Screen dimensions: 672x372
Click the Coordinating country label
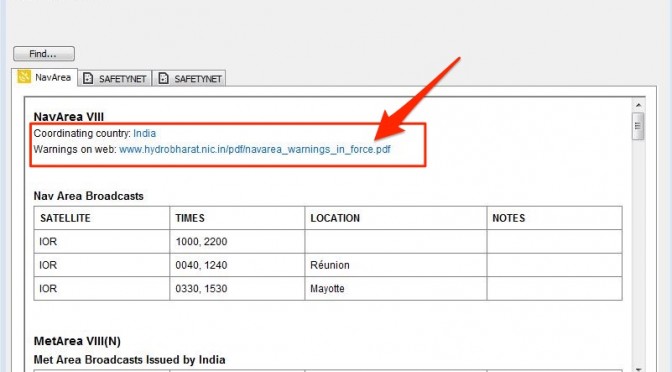82,133
